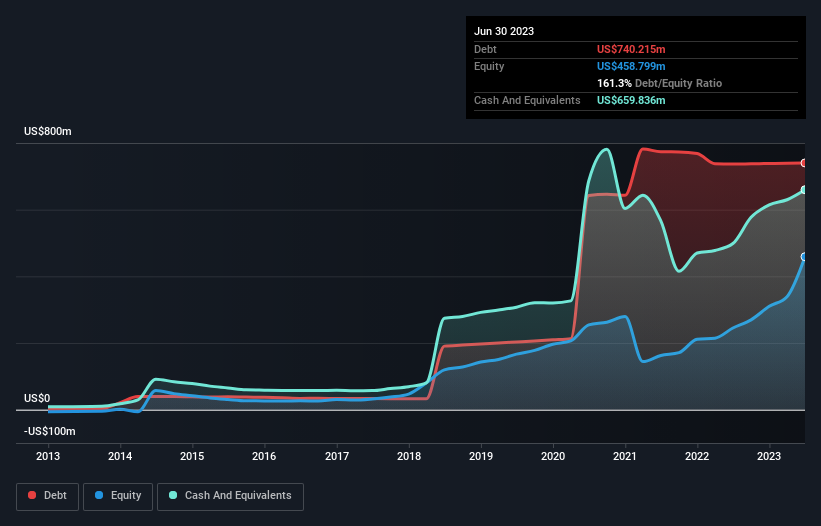
Task: Click the 2022 x-axis label
Action: pos(697,456)
